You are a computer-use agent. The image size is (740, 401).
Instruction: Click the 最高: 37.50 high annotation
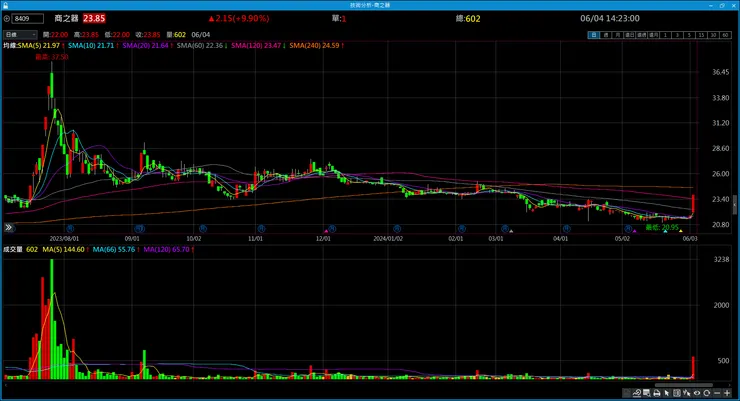click(52, 57)
